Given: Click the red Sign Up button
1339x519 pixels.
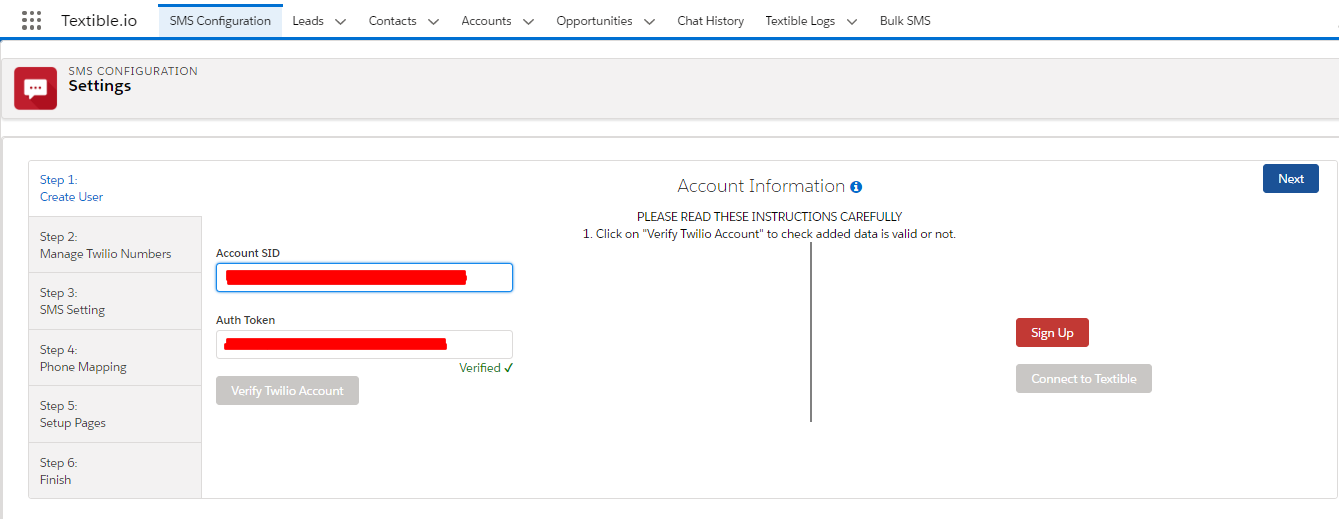Looking at the screenshot, I should click(1052, 333).
